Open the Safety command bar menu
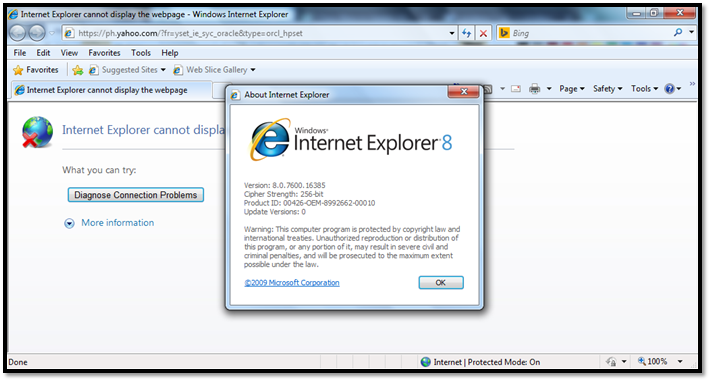The width and height of the screenshot is (711, 382). 608,89
